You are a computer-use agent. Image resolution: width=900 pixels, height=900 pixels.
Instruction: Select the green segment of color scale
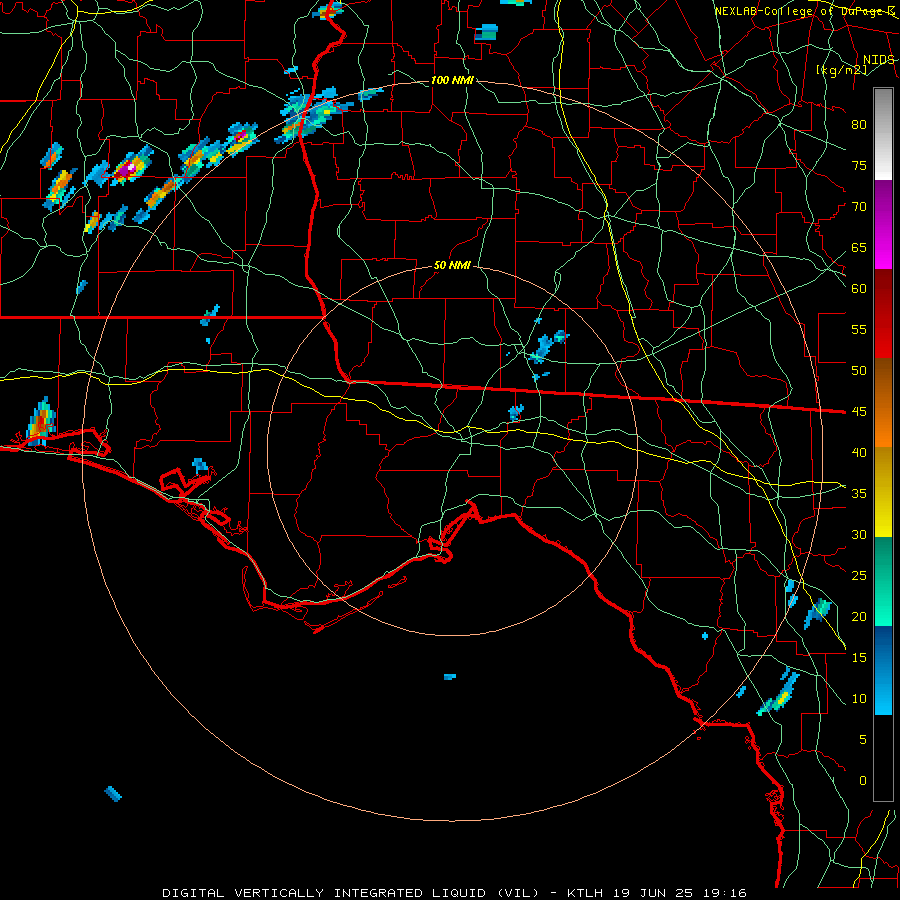point(883,581)
